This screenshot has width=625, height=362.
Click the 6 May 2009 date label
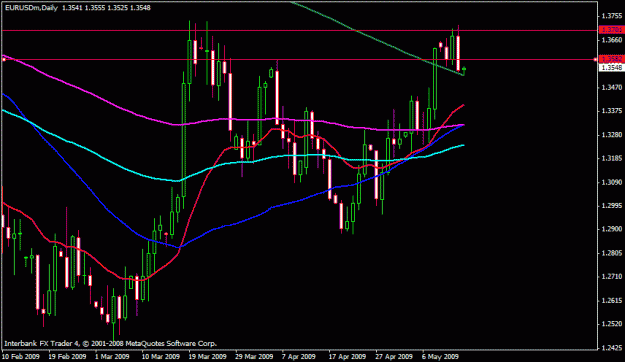(440, 356)
